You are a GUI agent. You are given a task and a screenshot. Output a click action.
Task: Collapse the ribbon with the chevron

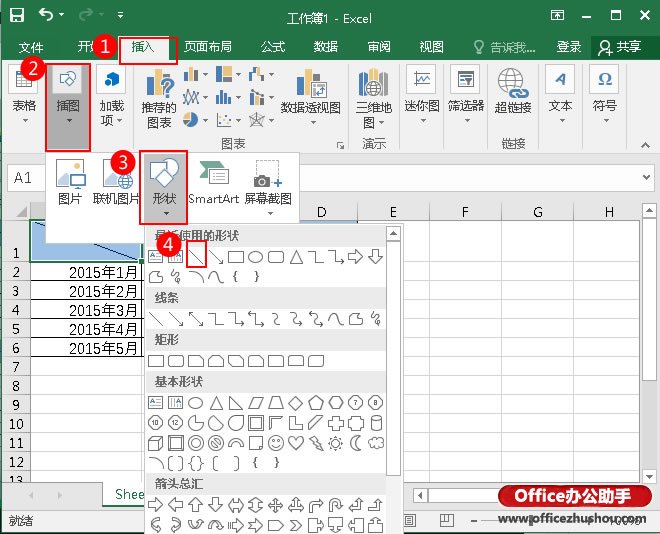645,145
